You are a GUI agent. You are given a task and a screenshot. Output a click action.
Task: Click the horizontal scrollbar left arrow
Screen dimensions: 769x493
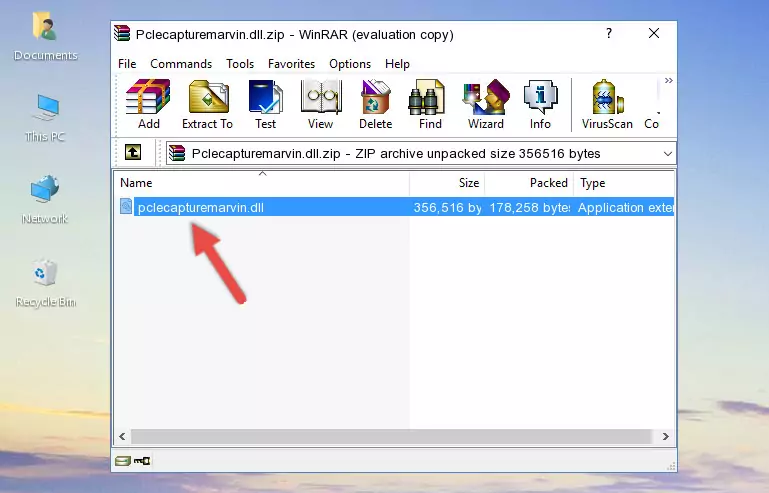pyautogui.click(x=123, y=437)
